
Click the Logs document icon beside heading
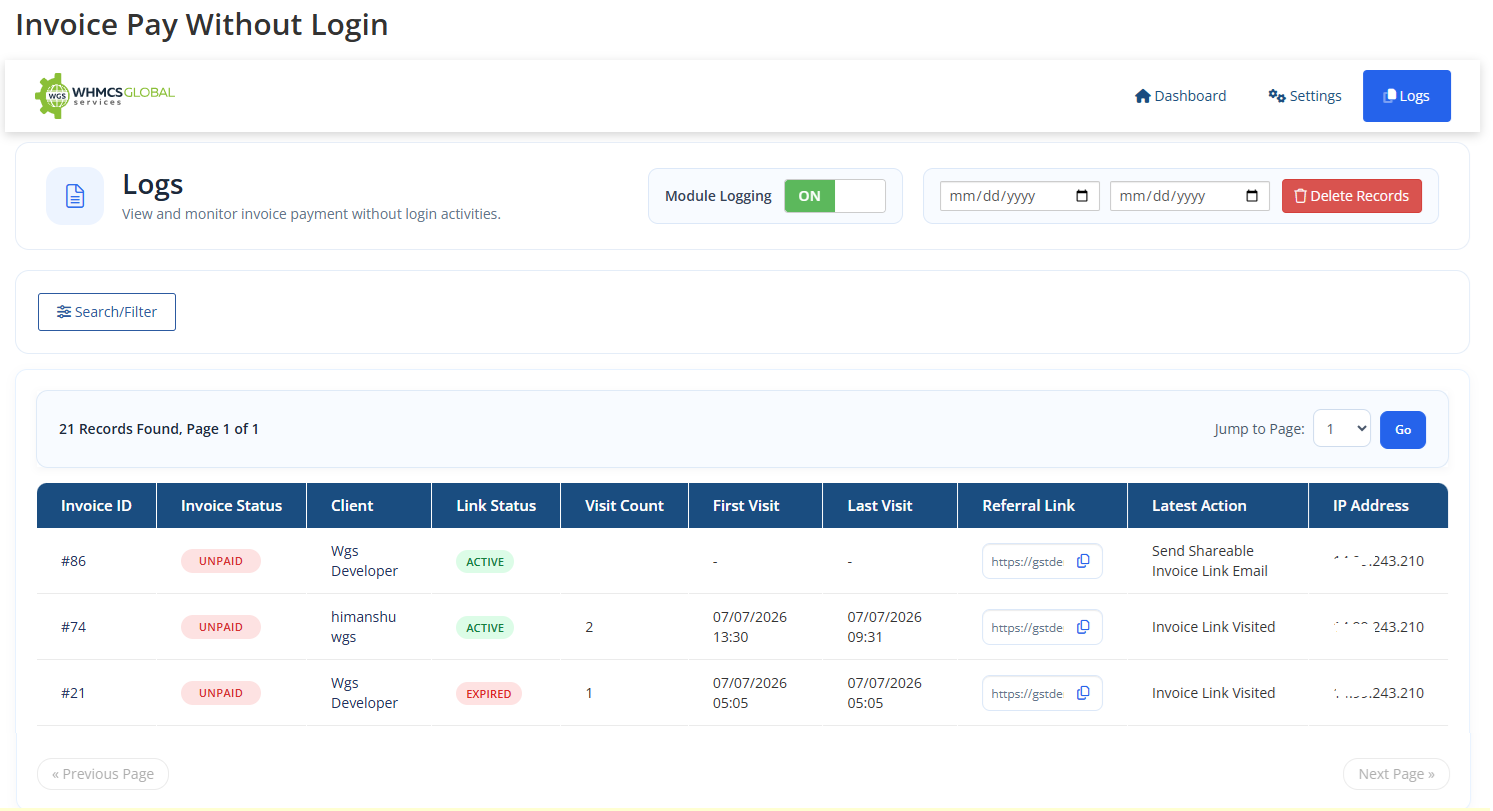[75, 196]
